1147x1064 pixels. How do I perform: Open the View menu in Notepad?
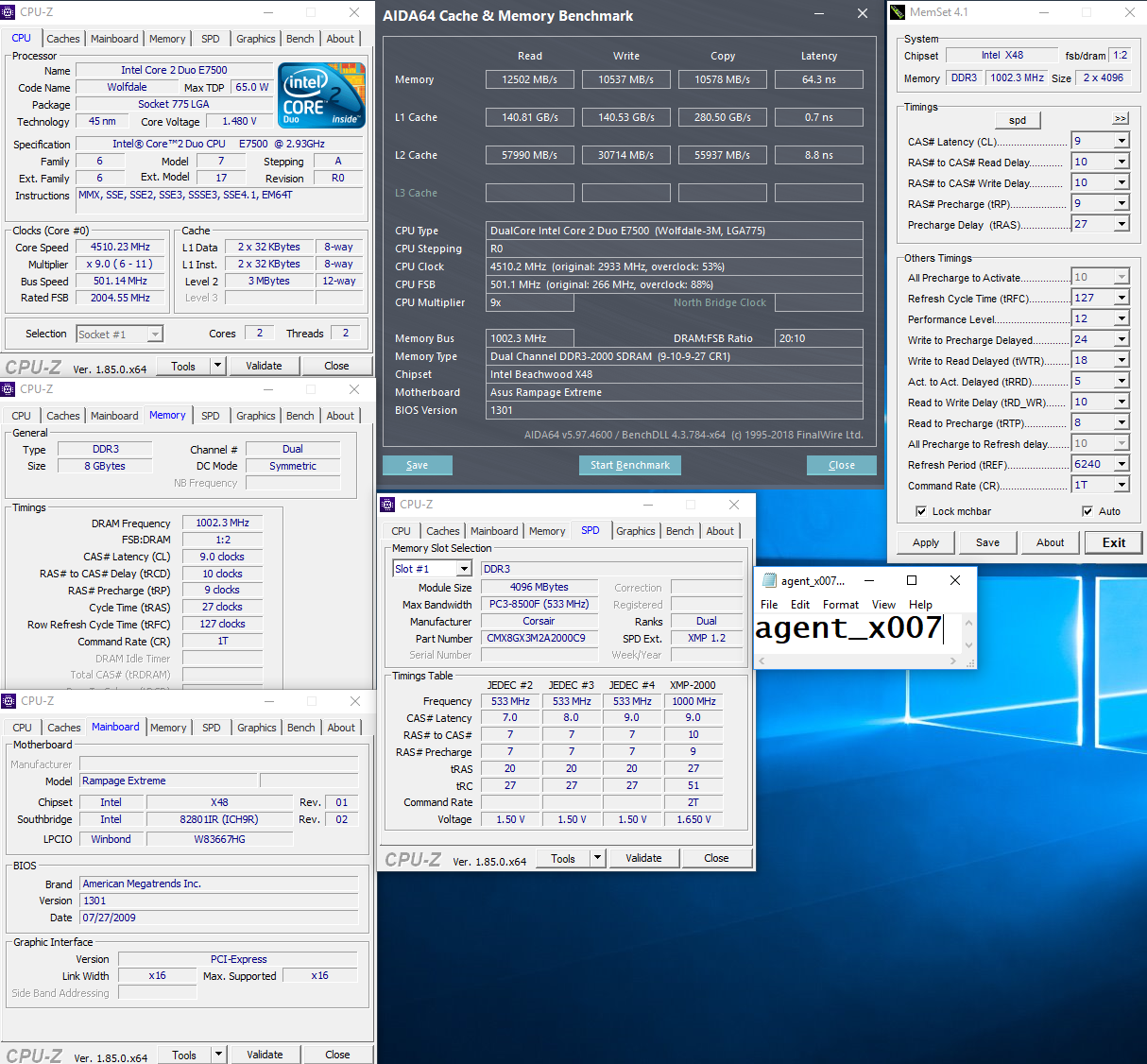[883, 605]
